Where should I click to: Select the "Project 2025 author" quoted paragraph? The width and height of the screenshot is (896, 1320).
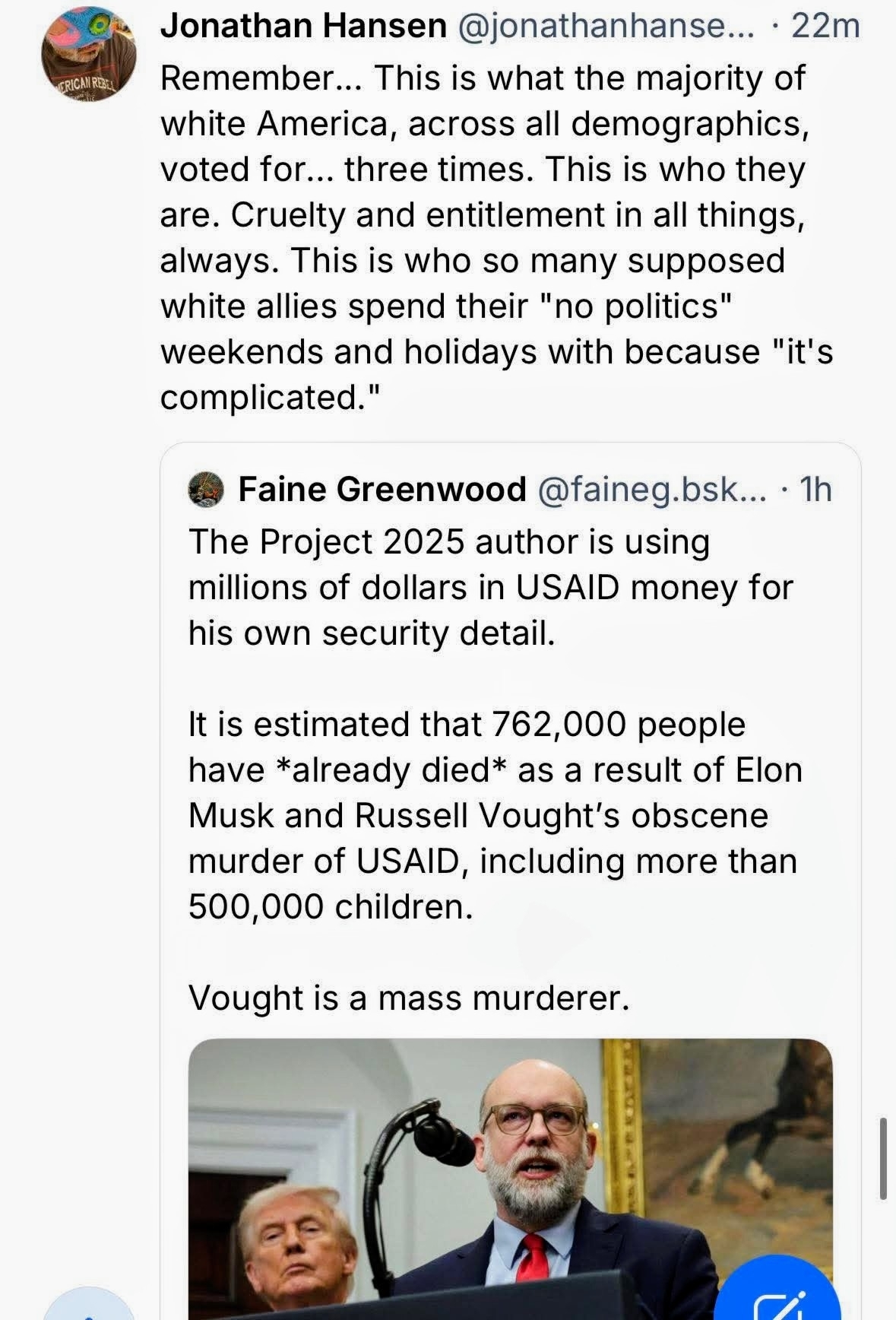[490, 587]
